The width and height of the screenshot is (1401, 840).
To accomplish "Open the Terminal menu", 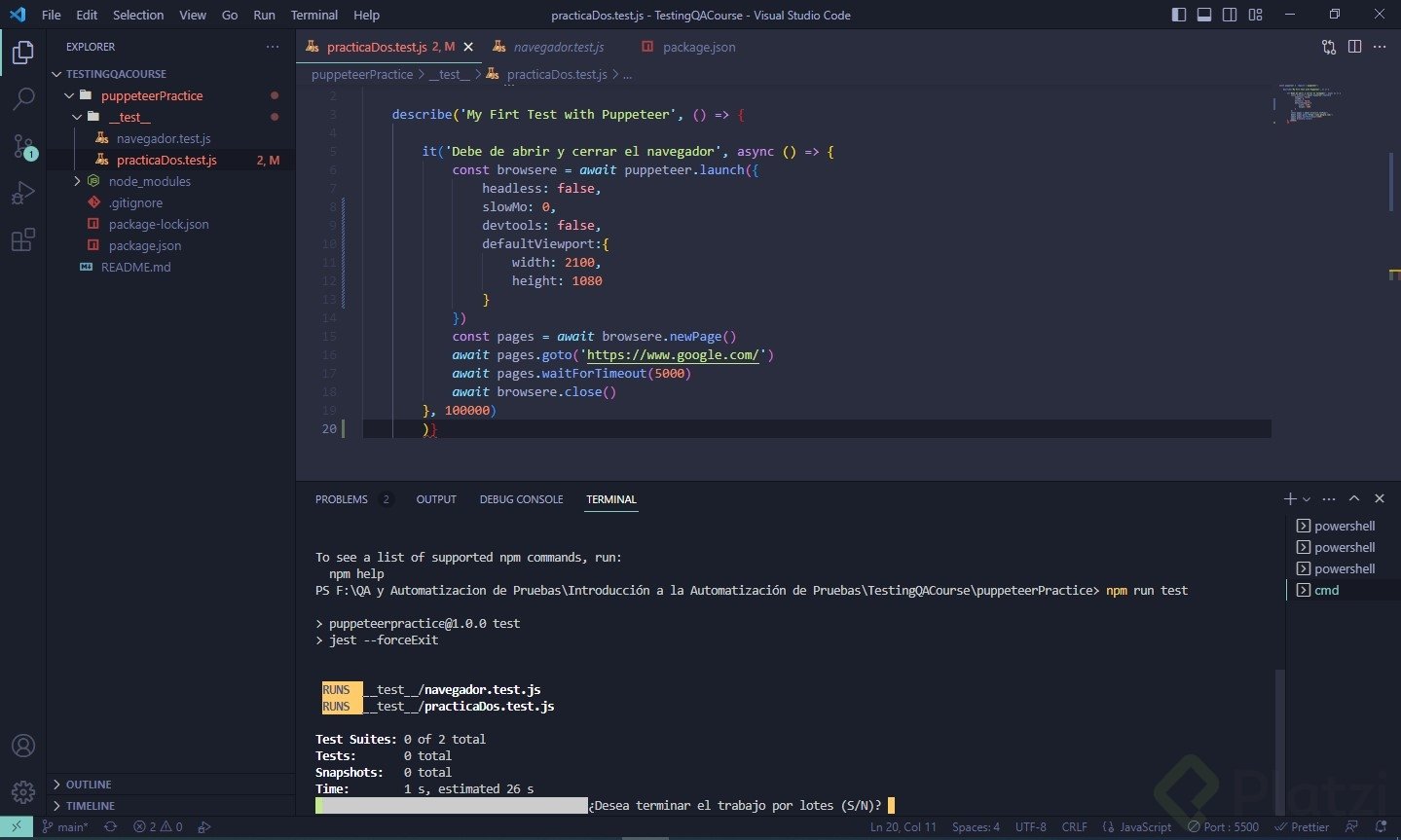I will point(313,15).
